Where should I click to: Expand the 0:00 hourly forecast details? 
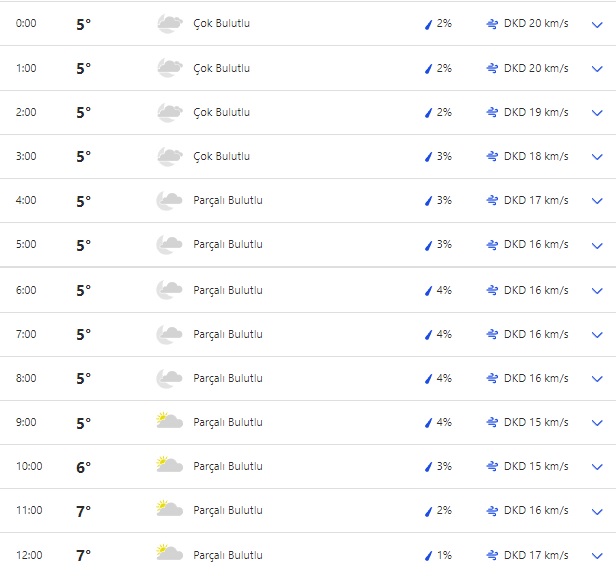click(598, 25)
